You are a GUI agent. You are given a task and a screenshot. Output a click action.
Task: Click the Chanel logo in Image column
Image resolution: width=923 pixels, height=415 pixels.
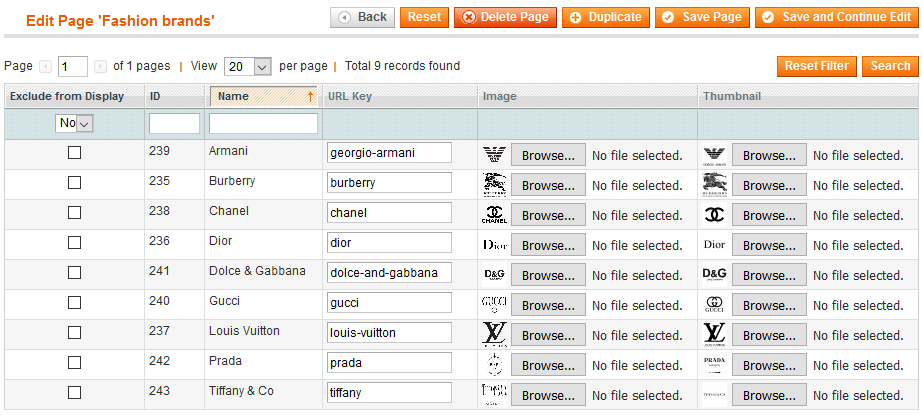494,215
